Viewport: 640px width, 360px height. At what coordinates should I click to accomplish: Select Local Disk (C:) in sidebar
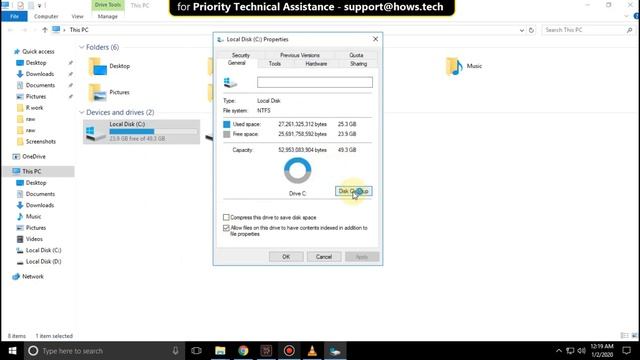[x=43, y=250]
